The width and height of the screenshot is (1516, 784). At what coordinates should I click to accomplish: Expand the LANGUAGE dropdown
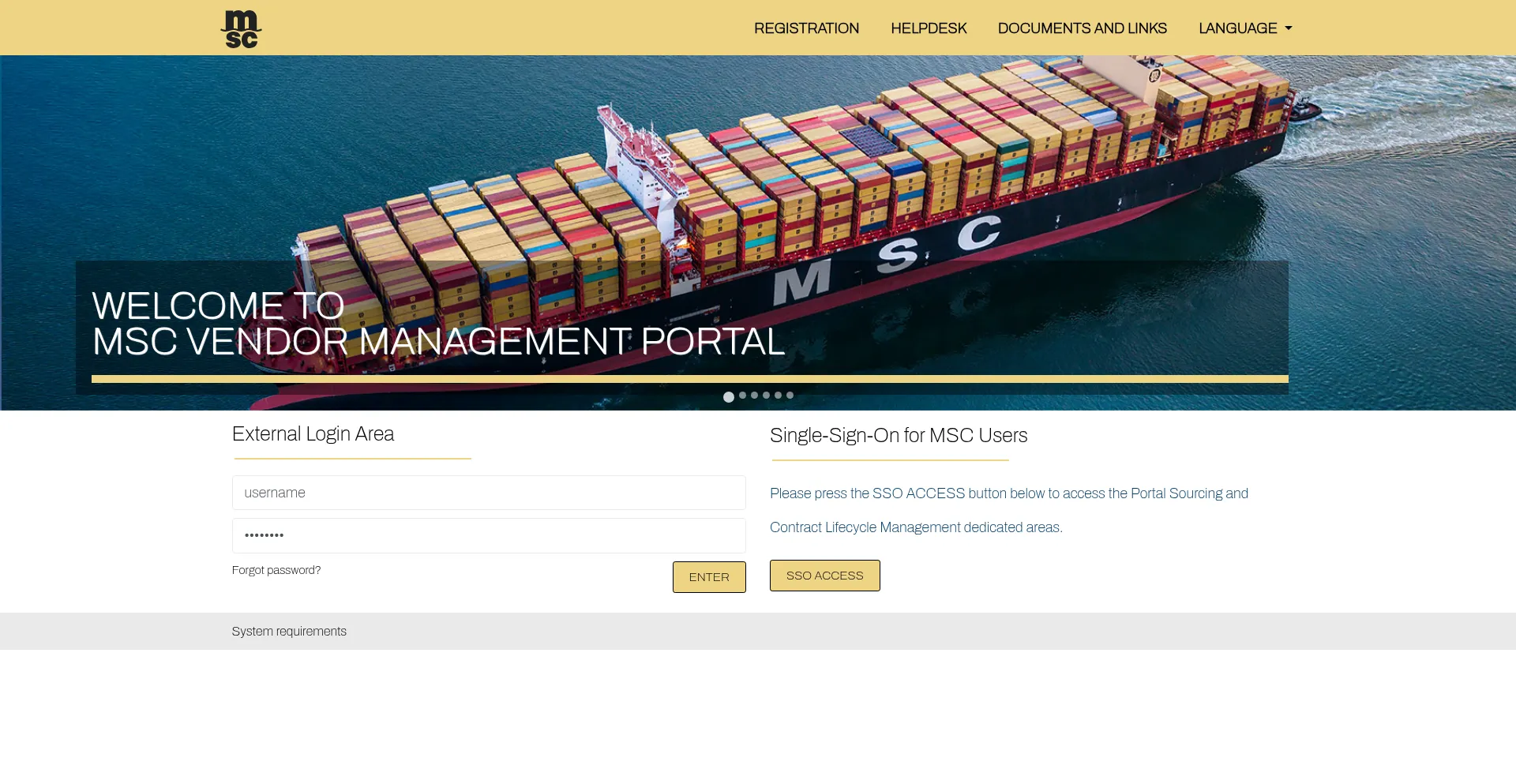coord(1244,28)
